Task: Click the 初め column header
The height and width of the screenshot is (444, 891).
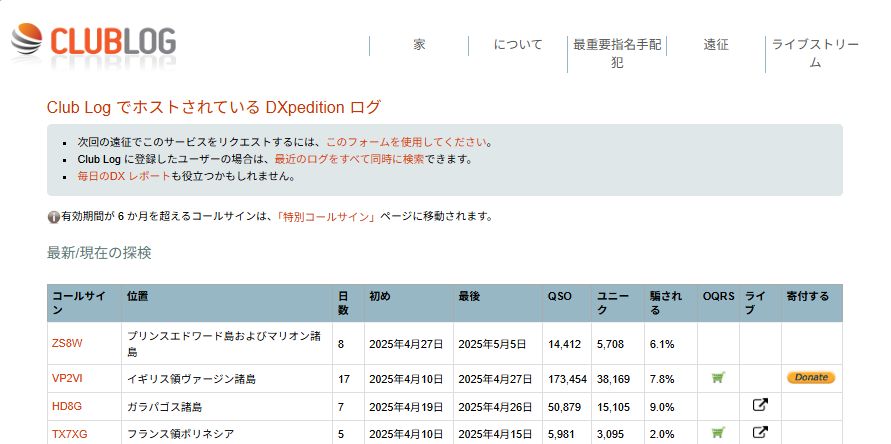Action: (x=409, y=303)
